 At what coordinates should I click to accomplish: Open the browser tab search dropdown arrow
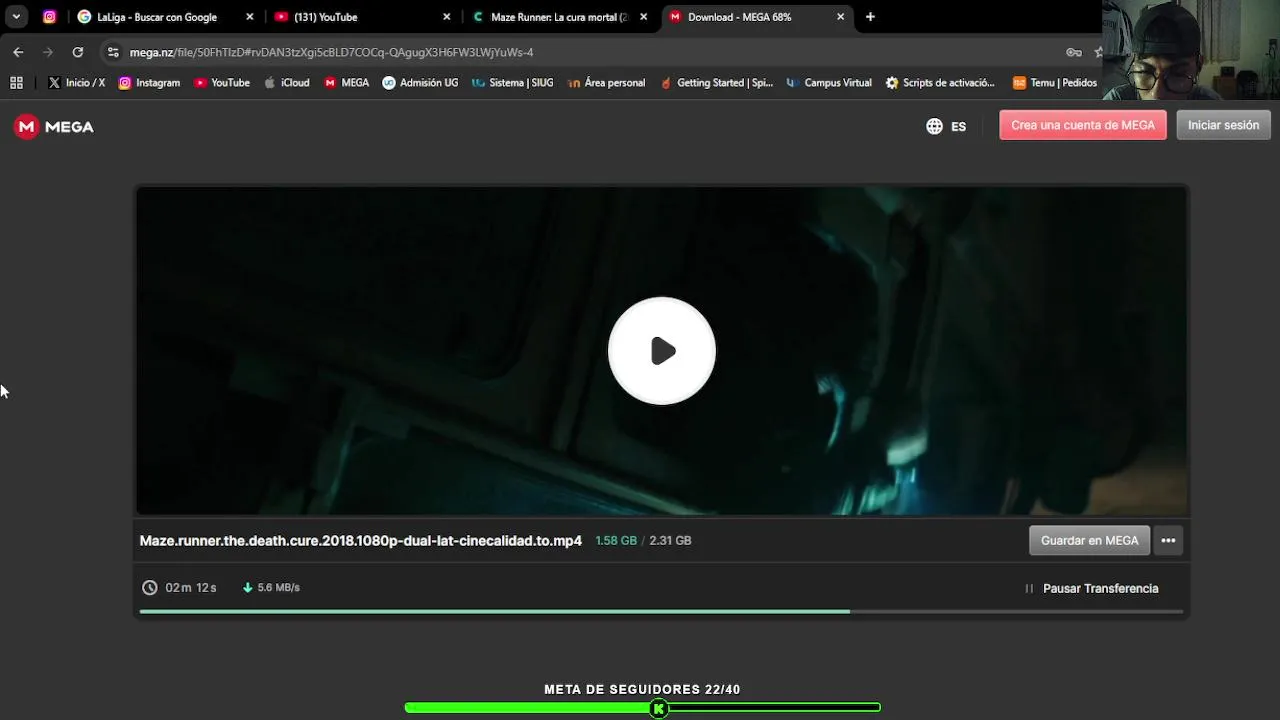pos(16,17)
